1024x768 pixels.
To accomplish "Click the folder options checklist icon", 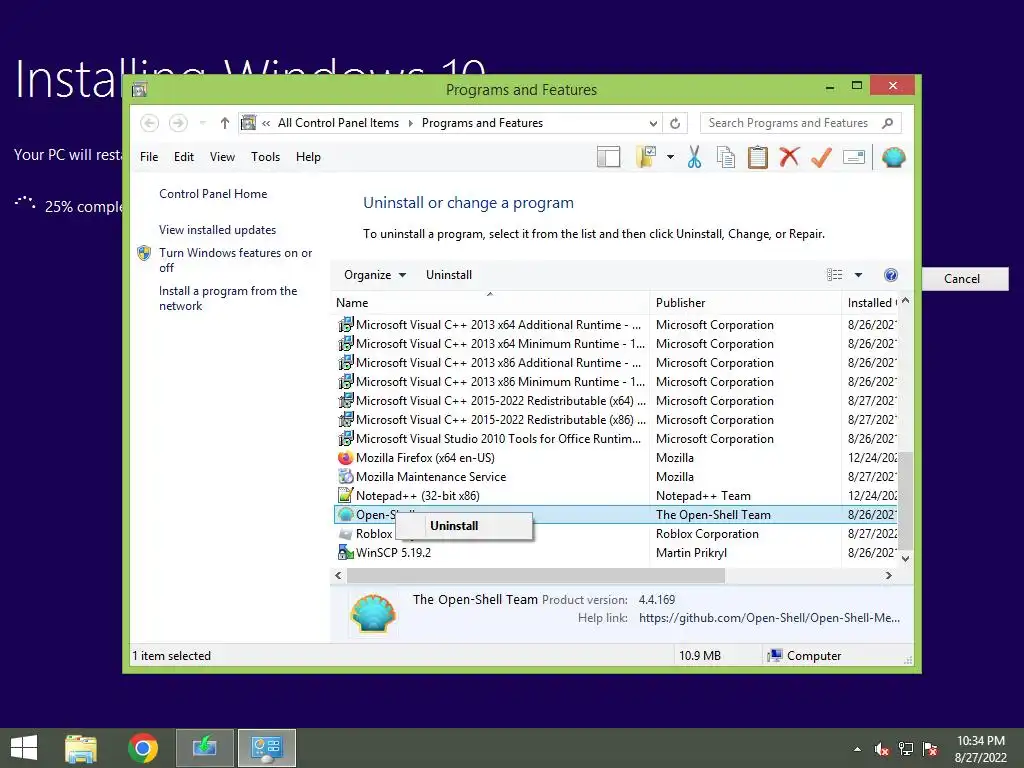I will [646, 157].
